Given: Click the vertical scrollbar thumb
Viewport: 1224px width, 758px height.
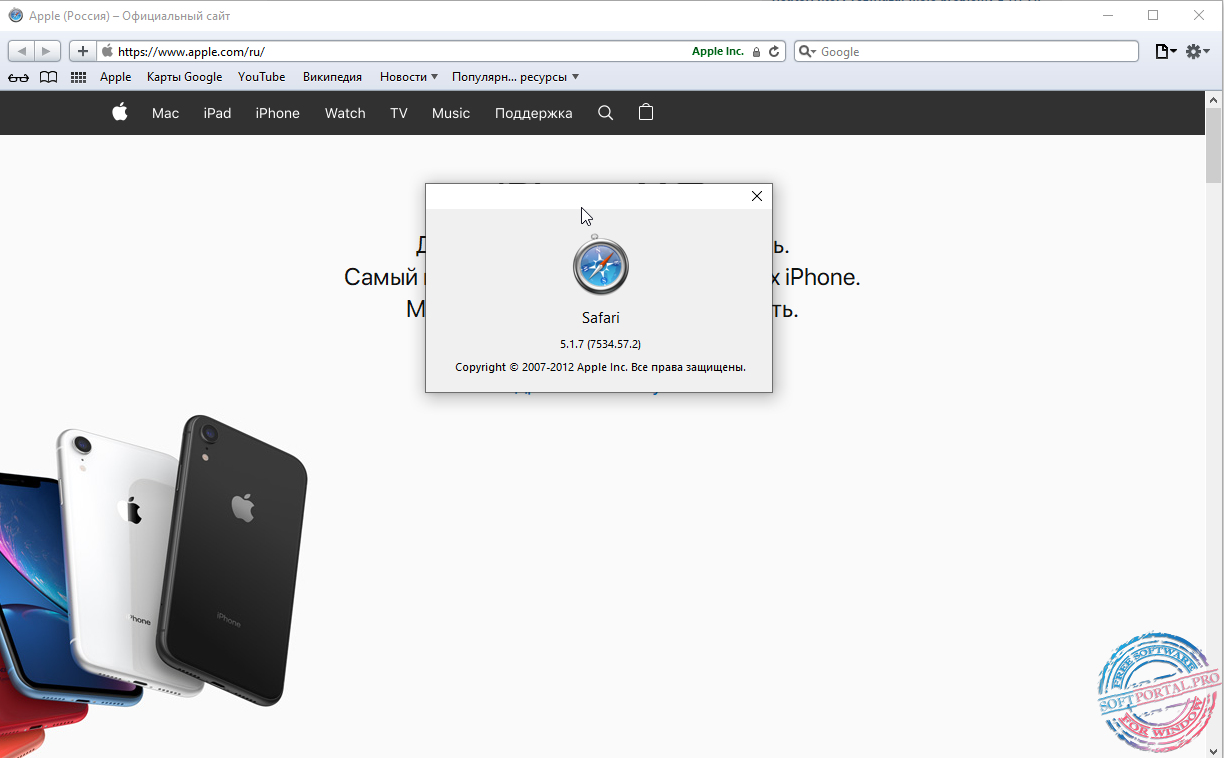Looking at the screenshot, I should [1214, 146].
